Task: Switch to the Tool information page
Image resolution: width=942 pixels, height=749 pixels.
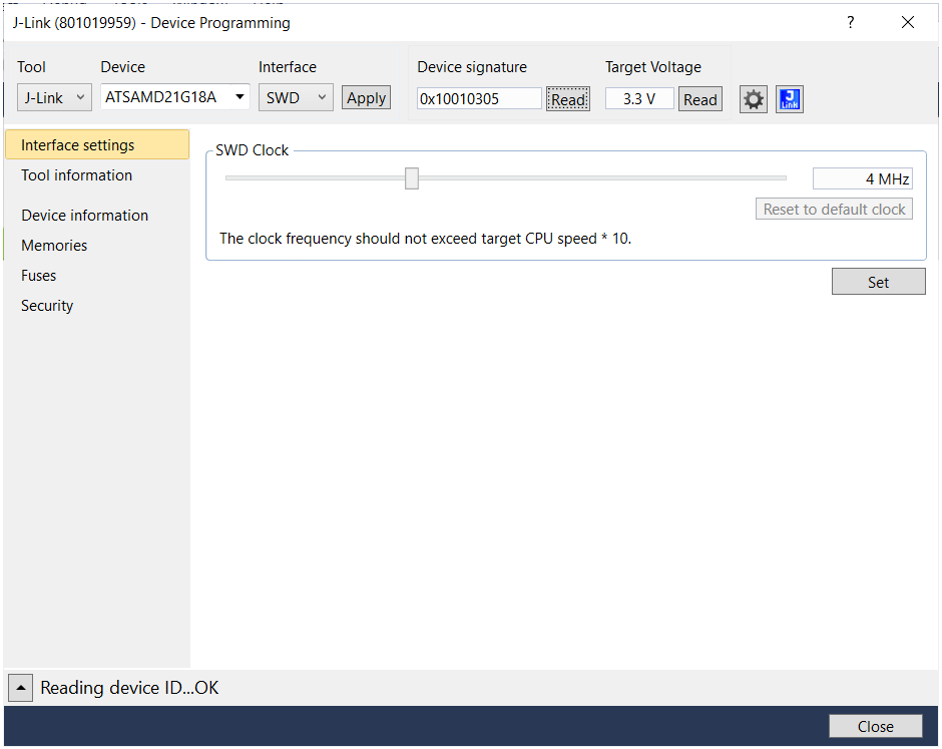Action: 77,176
